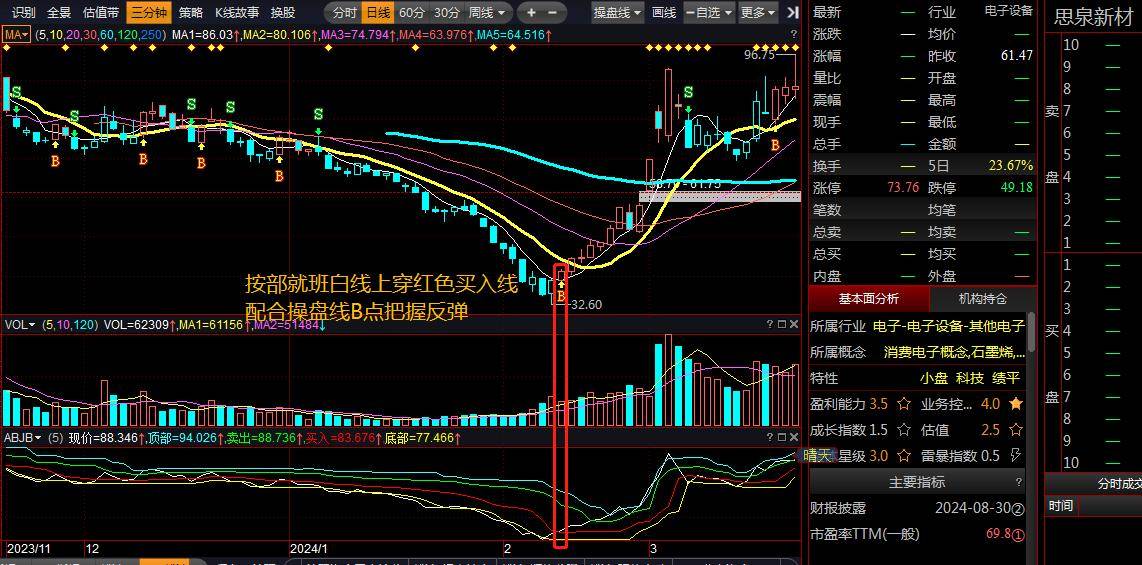Screen dimensions: 1142x565
Task: Open the 自选 dropdown
Action: 709,12
